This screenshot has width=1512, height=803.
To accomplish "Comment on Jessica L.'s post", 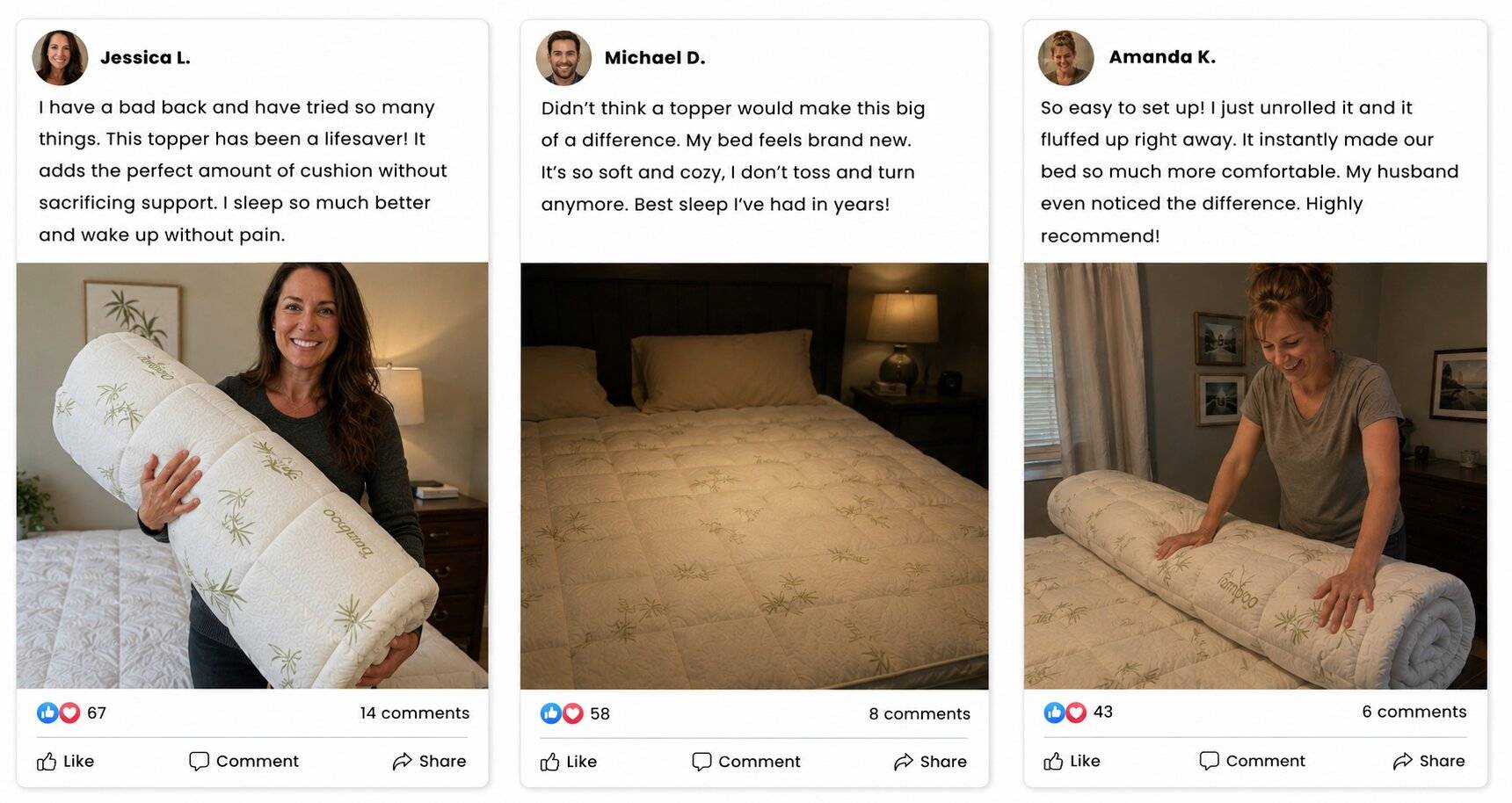I will 244,761.
